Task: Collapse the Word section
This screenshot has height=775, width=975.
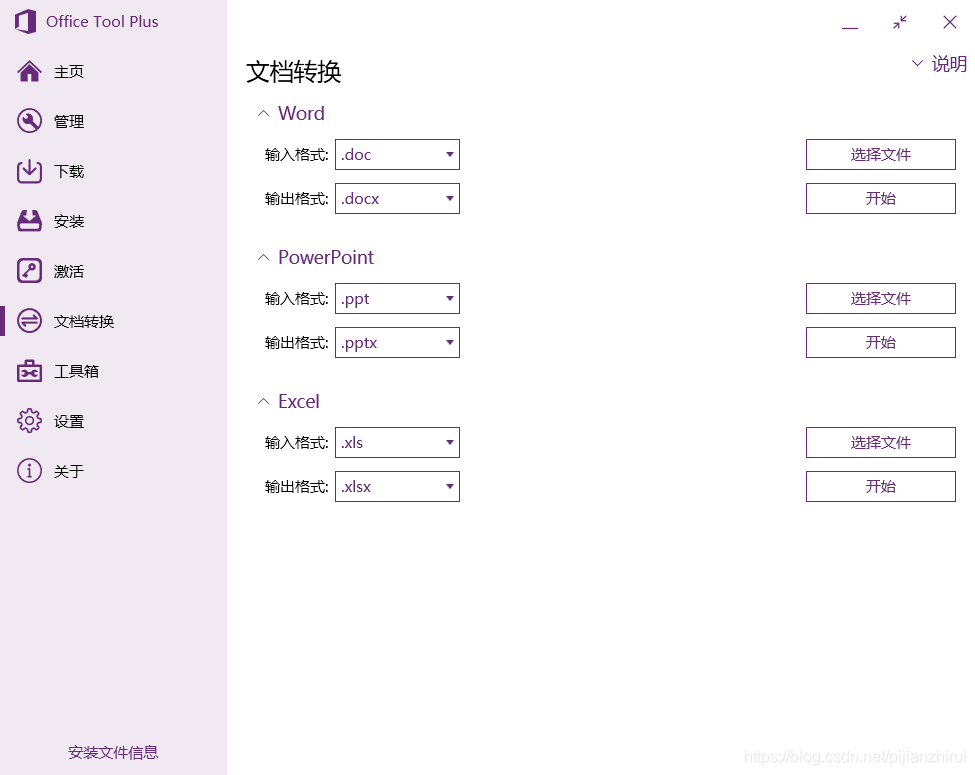Action: click(264, 113)
